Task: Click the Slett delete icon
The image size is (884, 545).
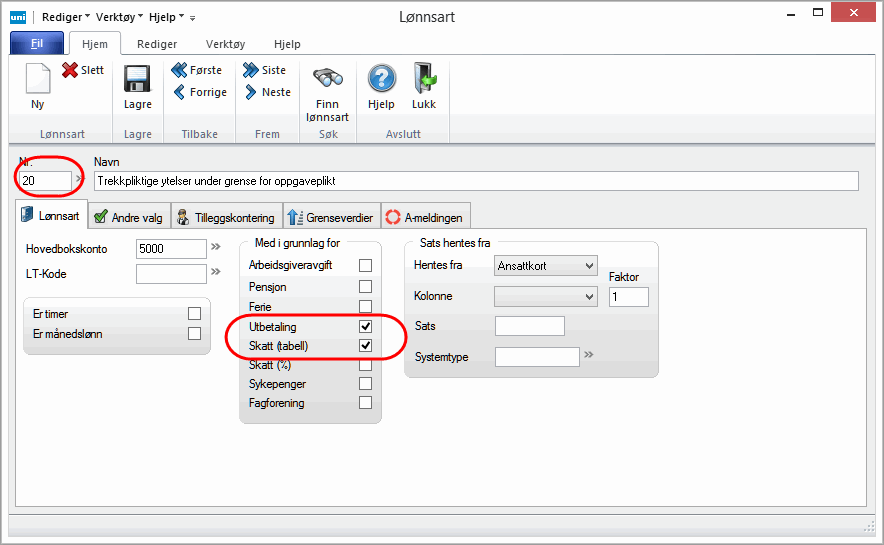Action: [71, 70]
